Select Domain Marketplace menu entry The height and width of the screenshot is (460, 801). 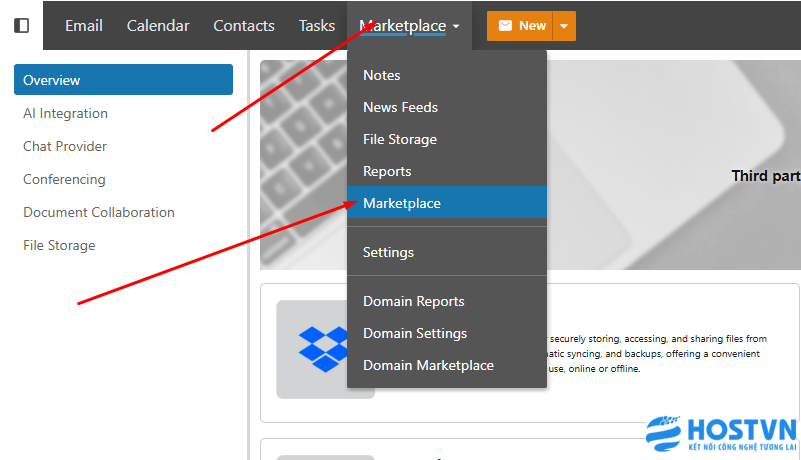428,365
